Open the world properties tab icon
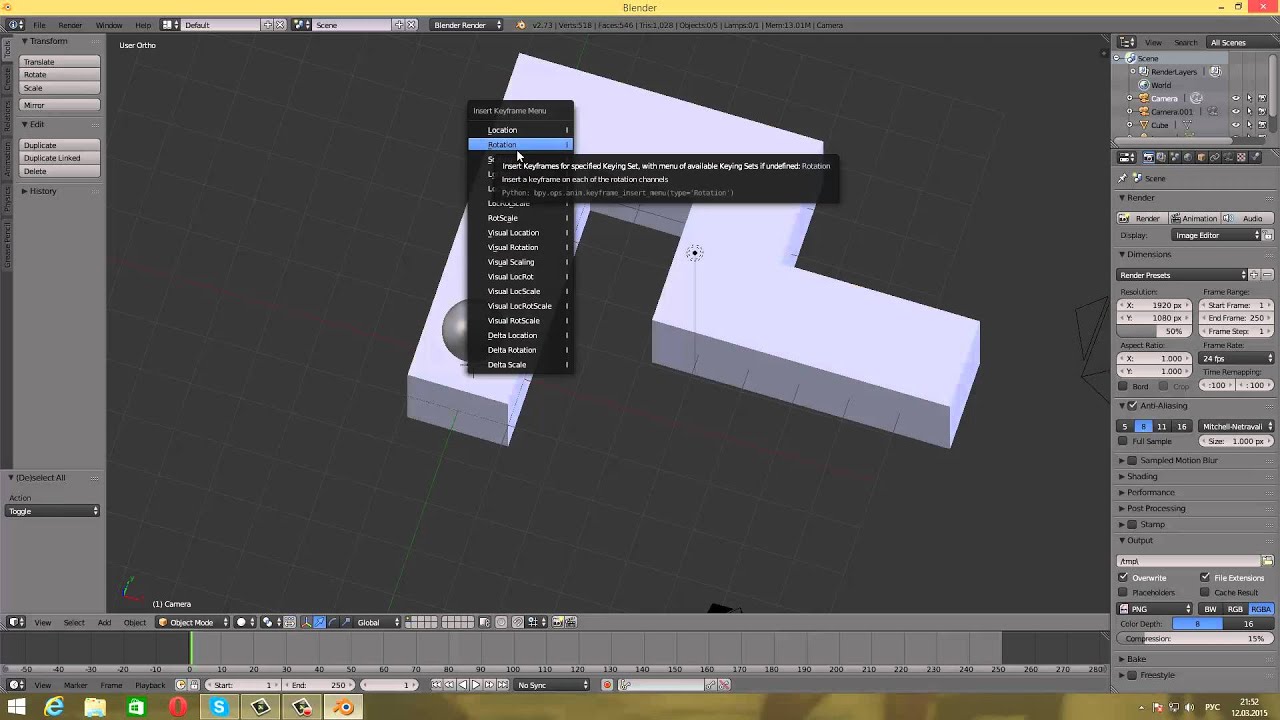This screenshot has height=720, width=1280. pyautogui.click(x=1188, y=157)
